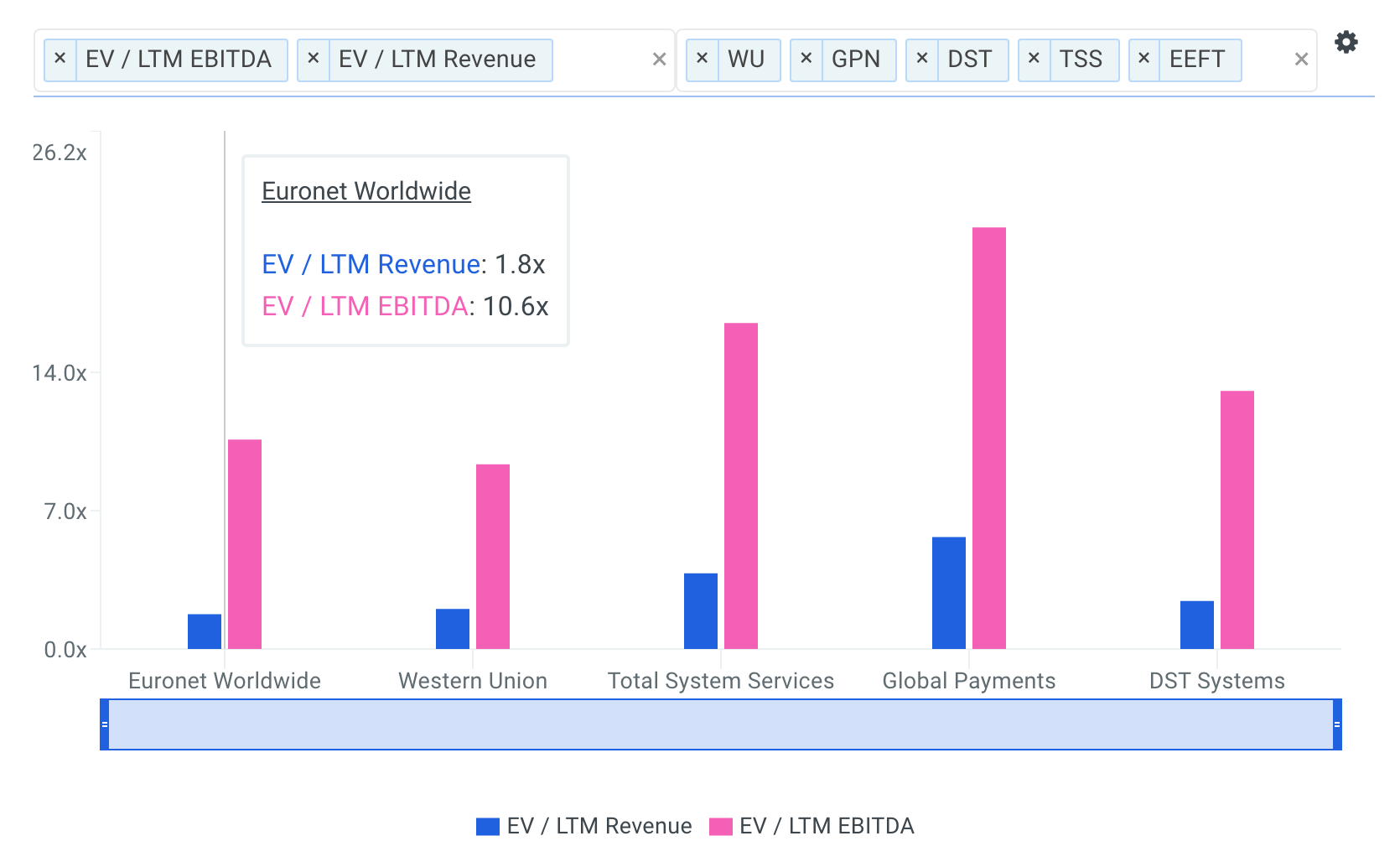Remove the EEFT ticker tag

coord(1143,60)
